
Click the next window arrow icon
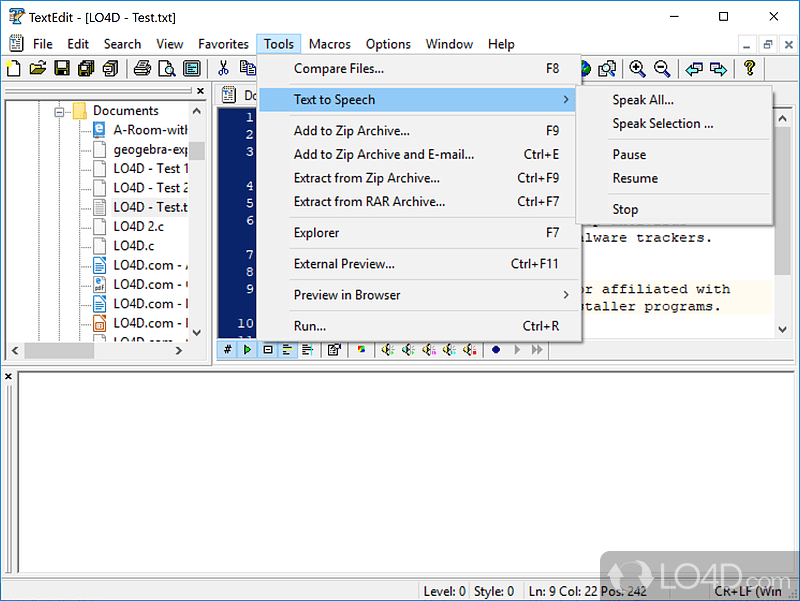718,68
